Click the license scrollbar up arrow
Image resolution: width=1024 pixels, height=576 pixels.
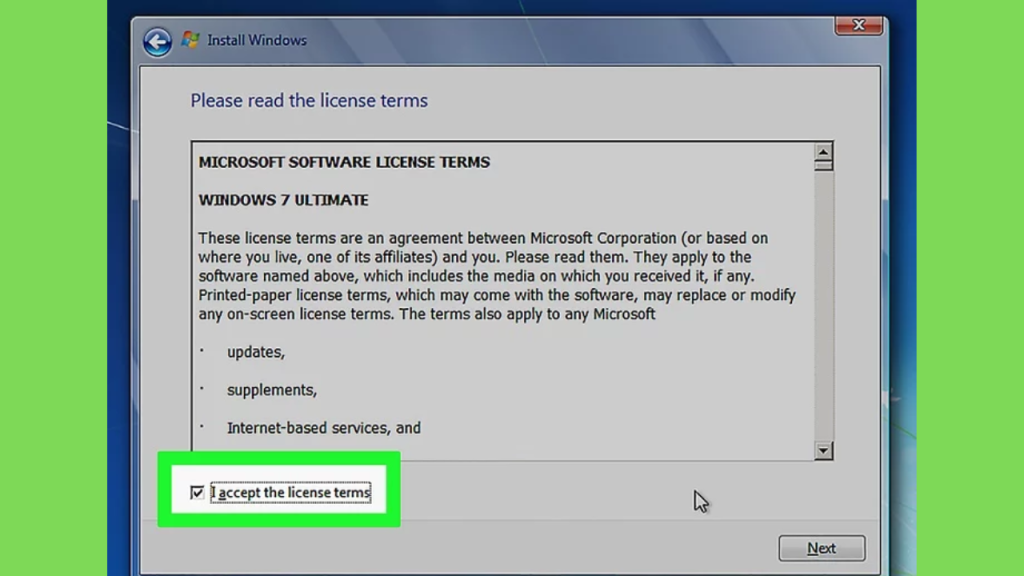(x=823, y=152)
